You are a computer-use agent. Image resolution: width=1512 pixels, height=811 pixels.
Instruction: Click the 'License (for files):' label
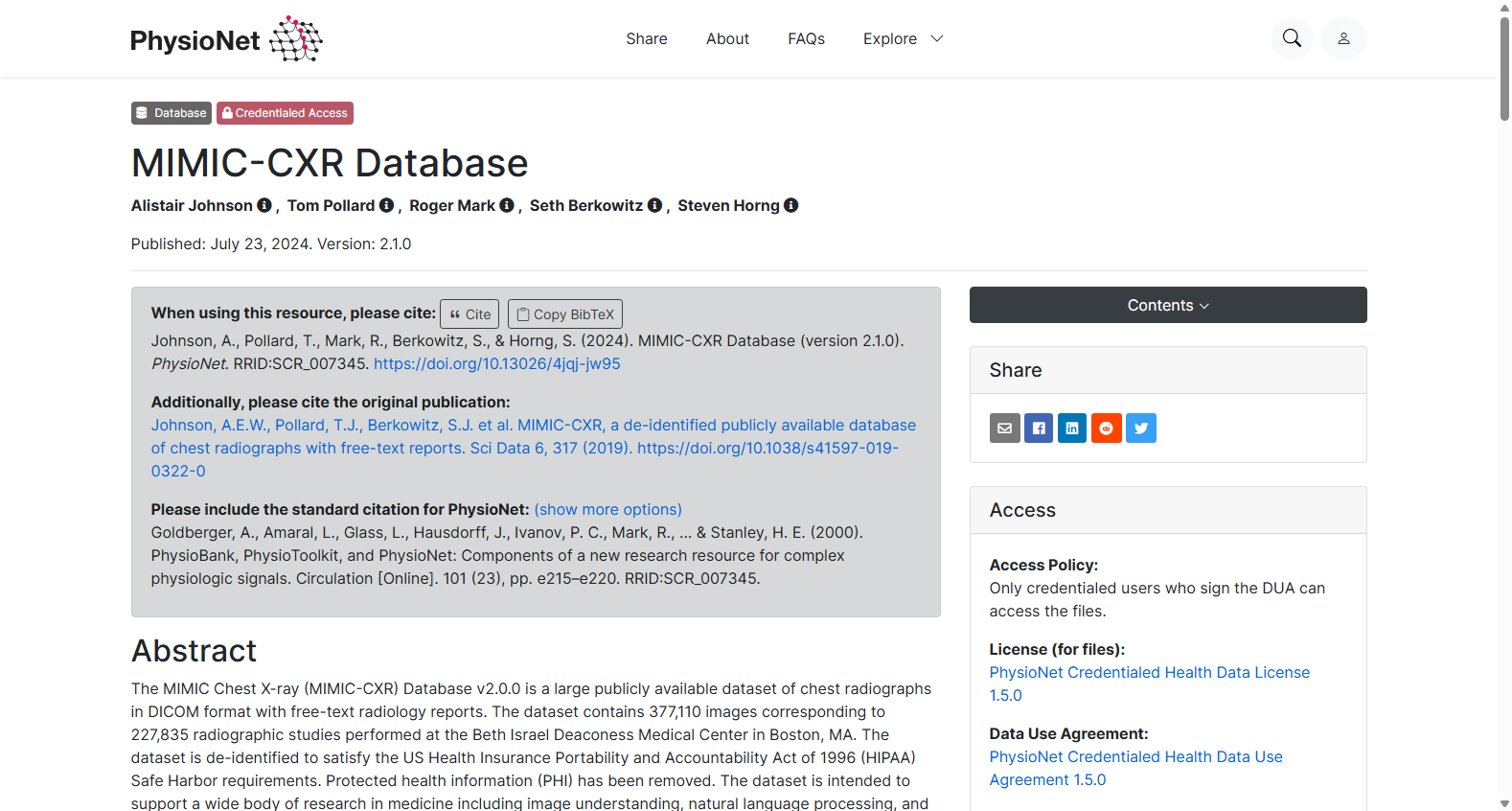tap(1057, 649)
